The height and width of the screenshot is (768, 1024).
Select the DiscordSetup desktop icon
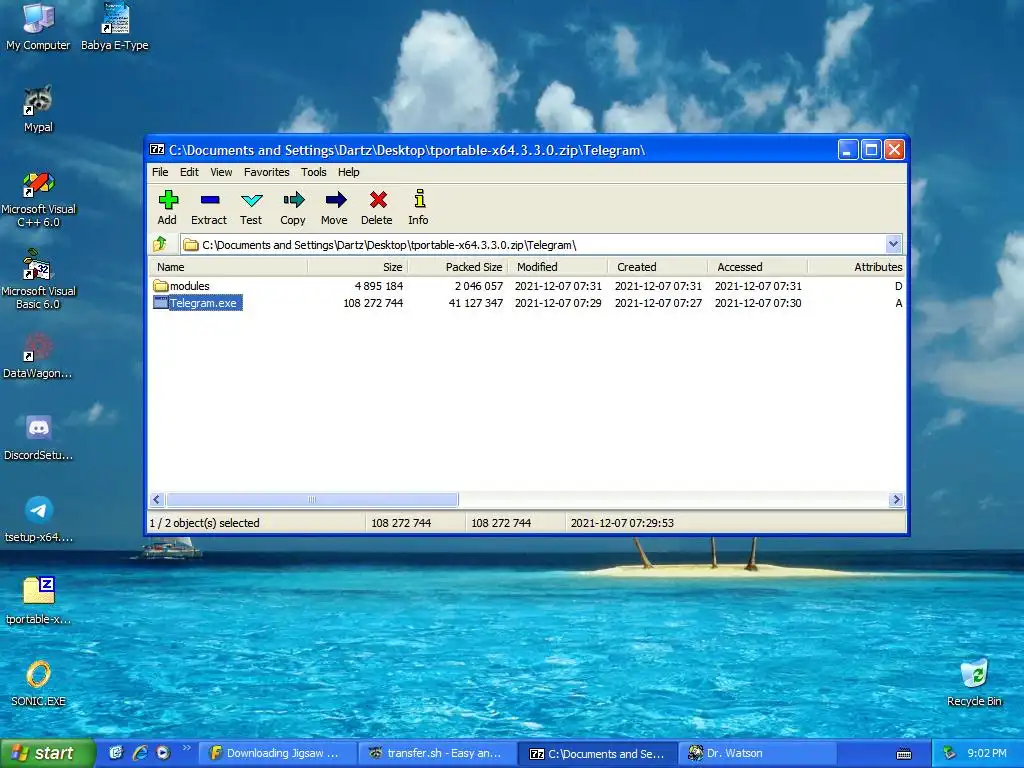(38, 428)
